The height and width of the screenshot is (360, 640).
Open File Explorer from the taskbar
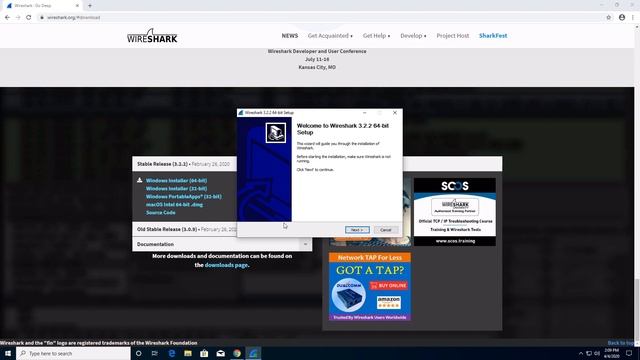coord(188,353)
